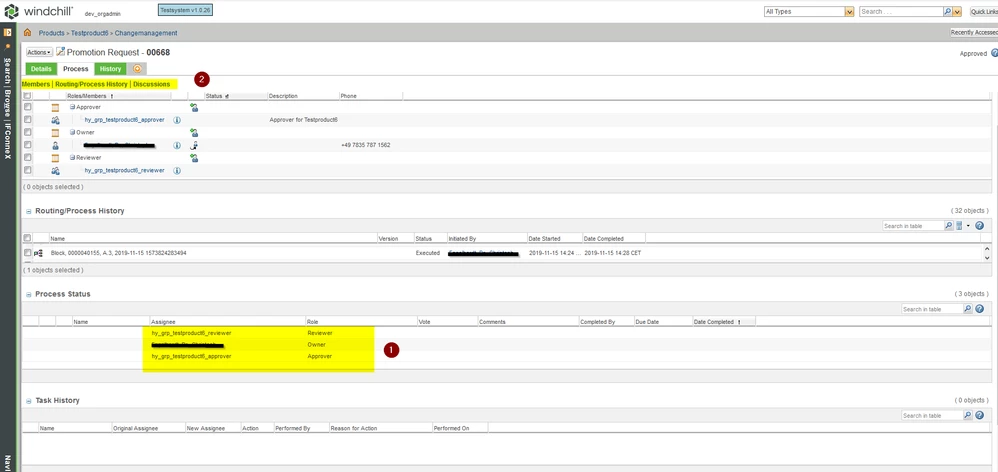Check the Reviewer role row checkbox
This screenshot has width=998, height=472.
tap(27, 158)
